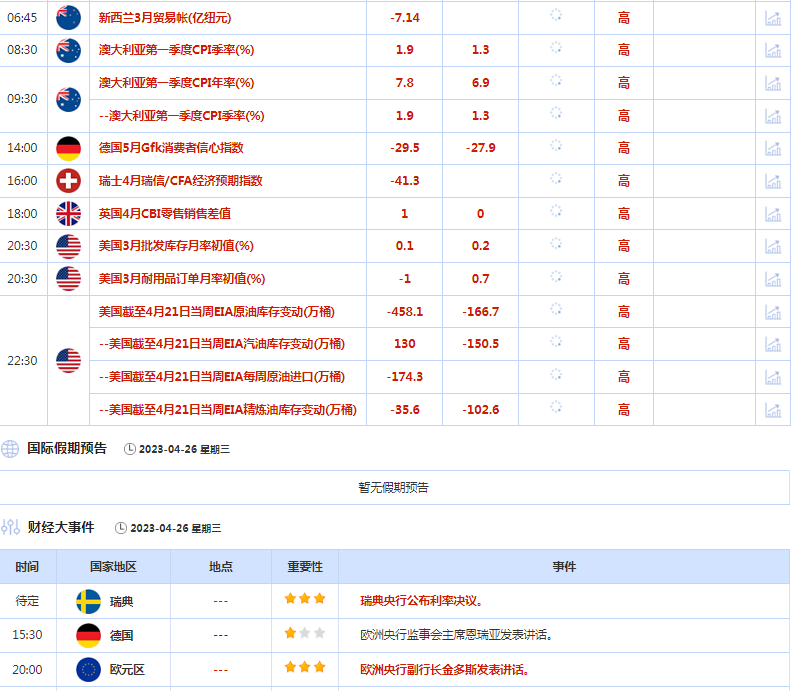The width and height of the screenshot is (803, 691).
Task: Open chart icon for Australia CPI annual rate
Action: [x=772, y=83]
